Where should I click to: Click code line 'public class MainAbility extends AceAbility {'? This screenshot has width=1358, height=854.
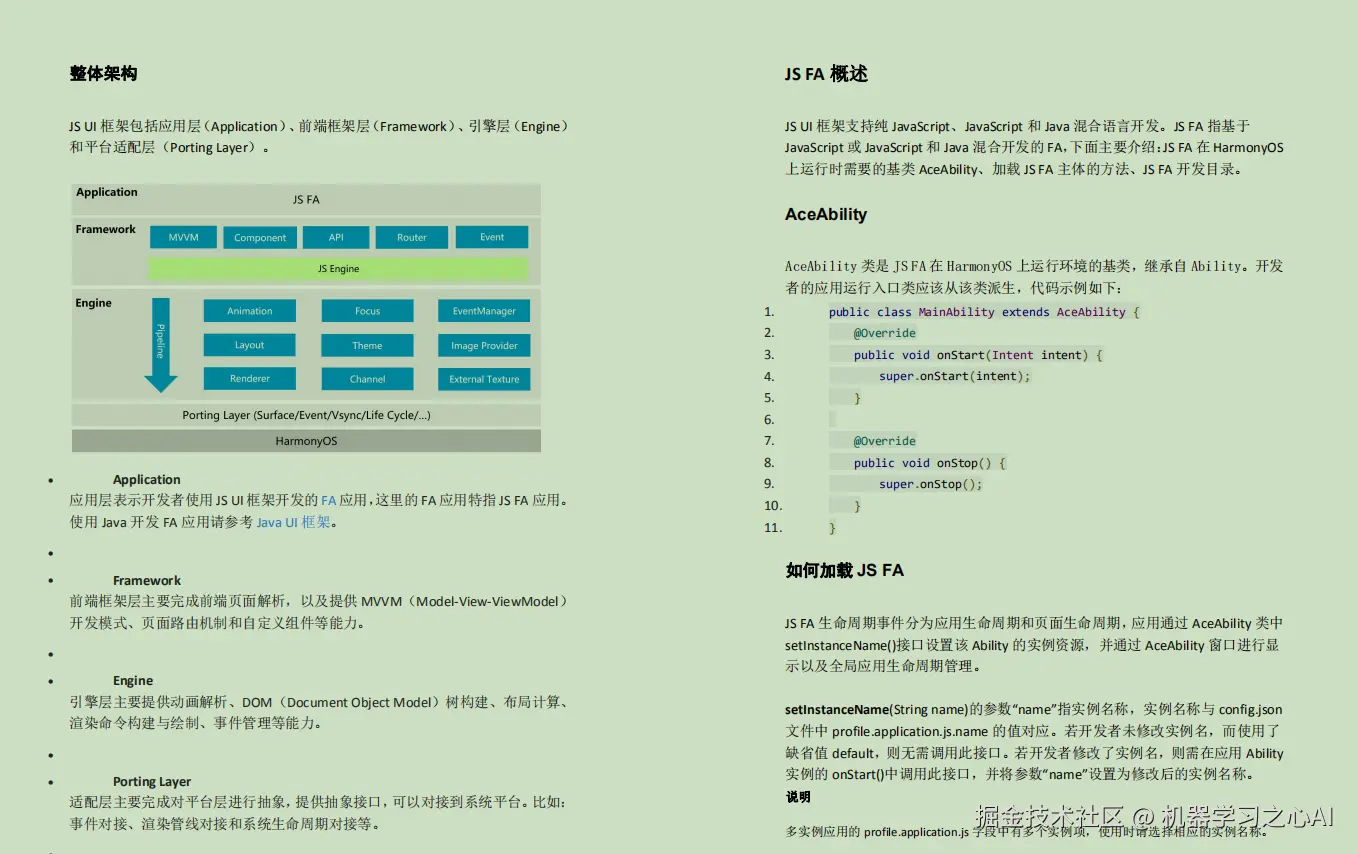(x=984, y=312)
